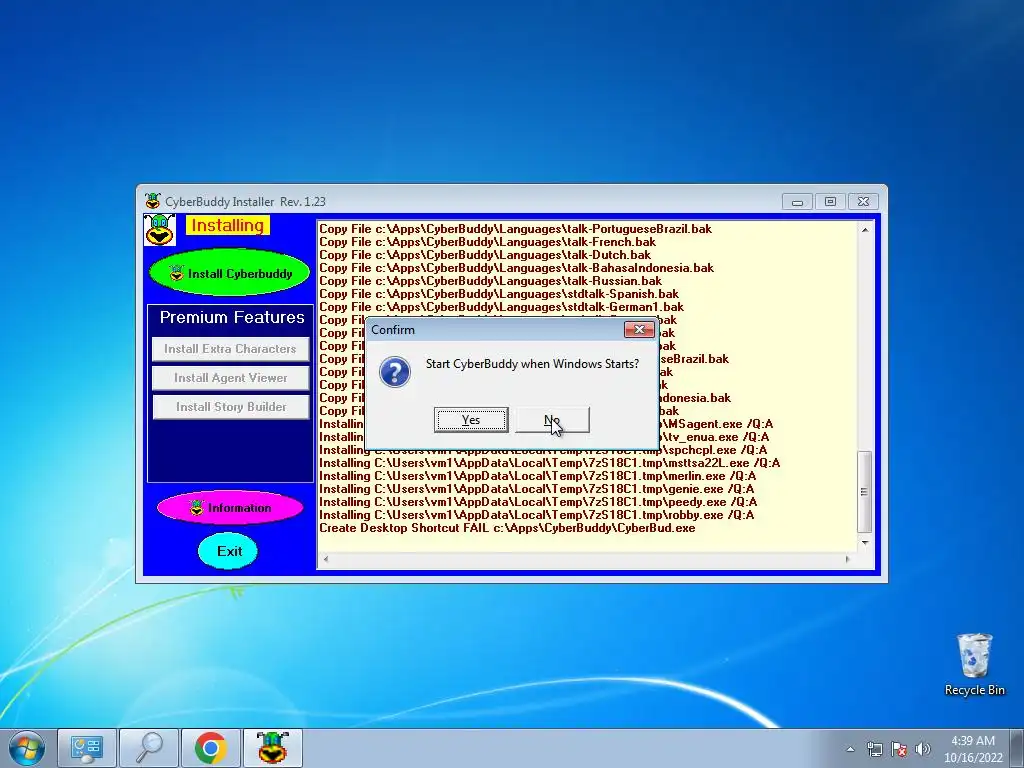Select the Recycle Bin desktop icon
This screenshot has height=768, width=1024.
(974, 665)
